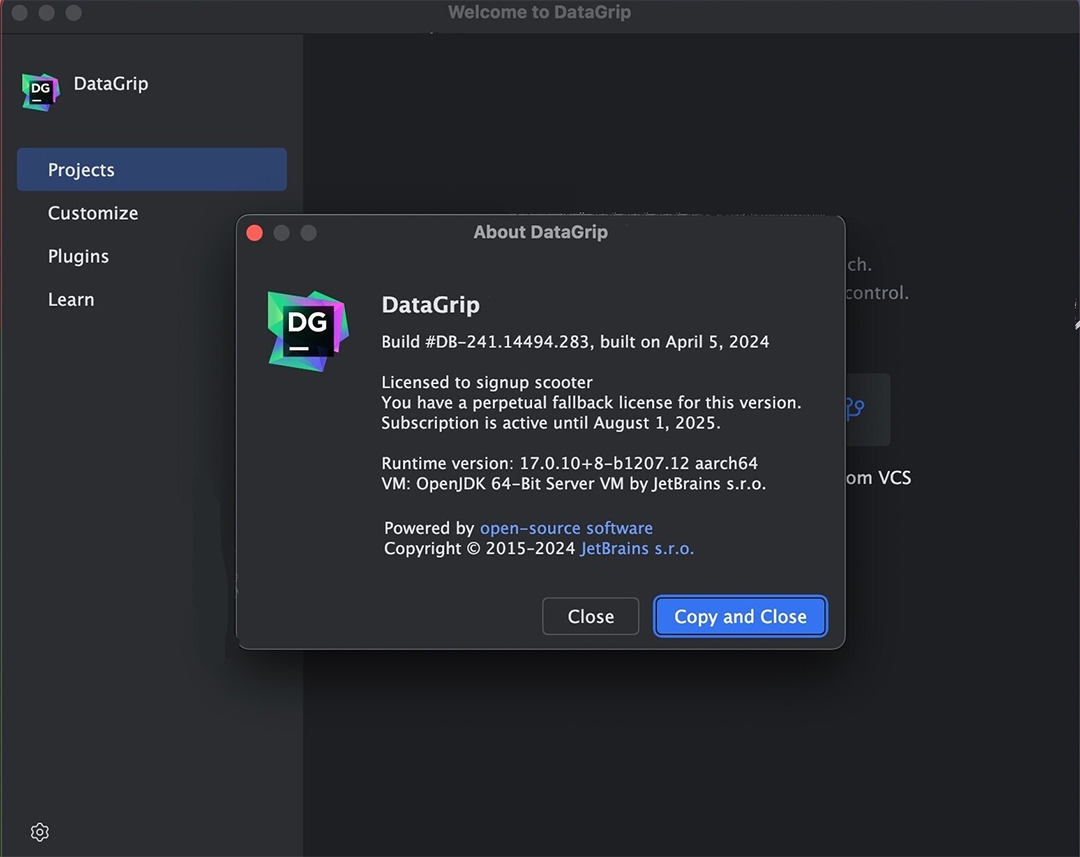
Task: Click the DataGrip name label in the sidebar
Action: [x=111, y=84]
